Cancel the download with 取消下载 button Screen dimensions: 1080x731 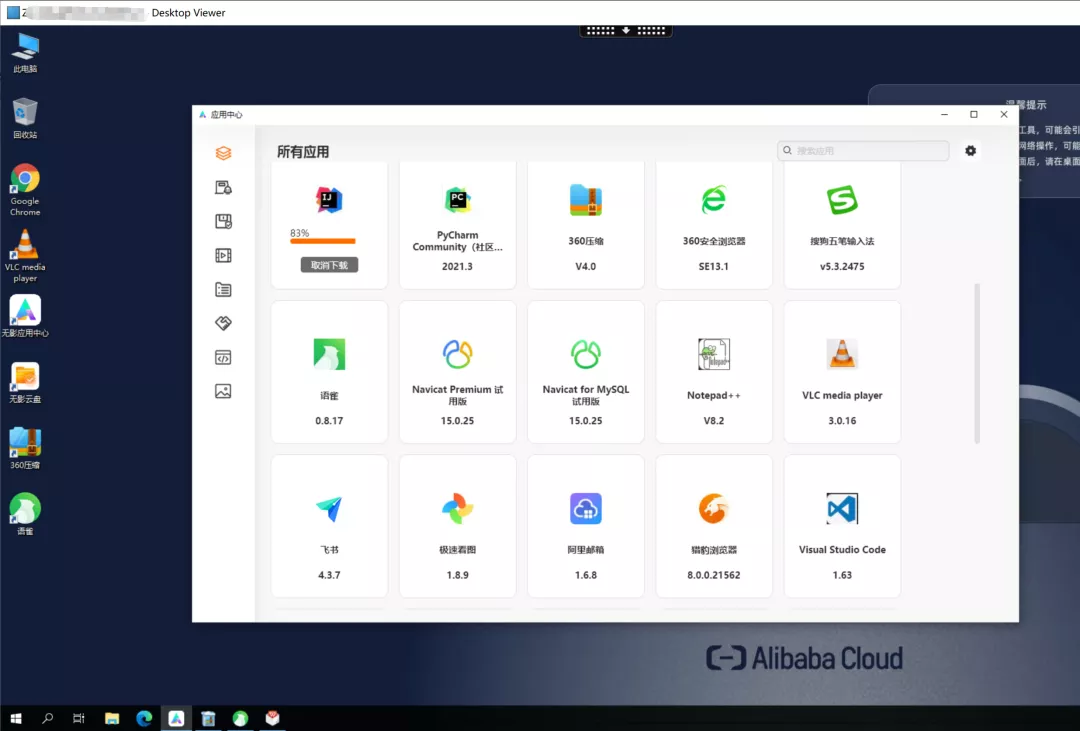(x=329, y=265)
